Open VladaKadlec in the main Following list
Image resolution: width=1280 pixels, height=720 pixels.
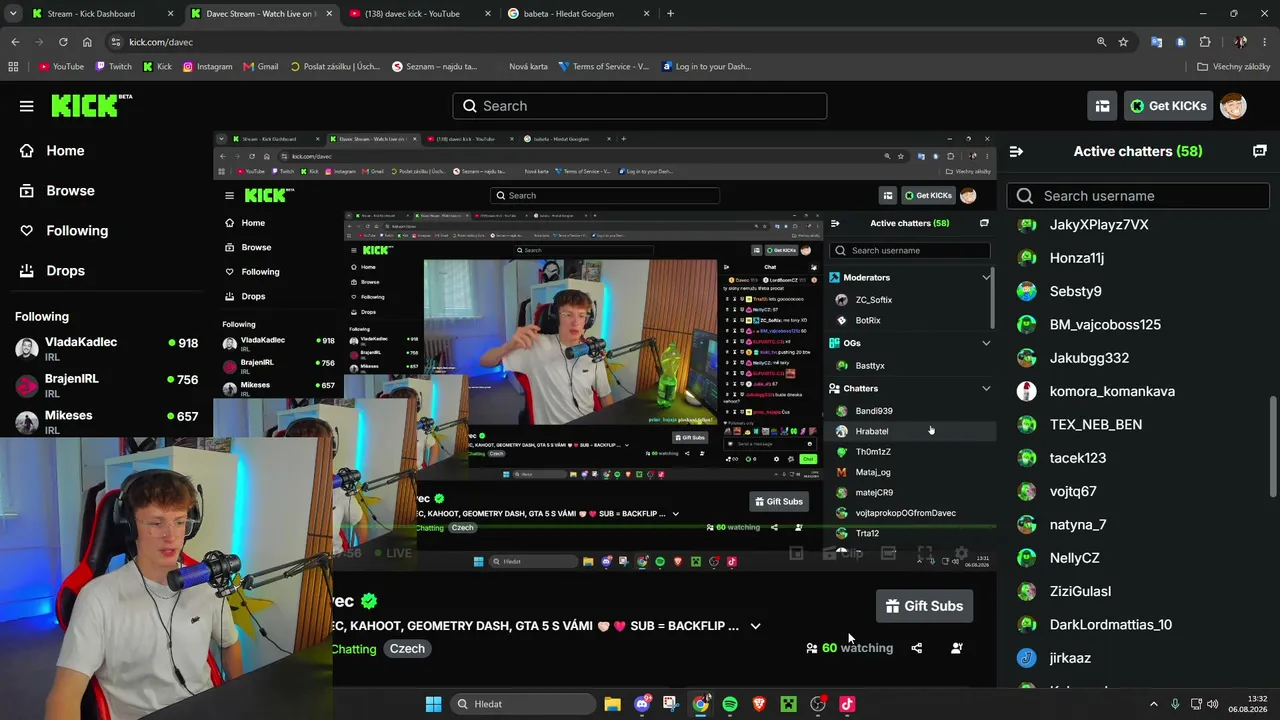point(107,349)
